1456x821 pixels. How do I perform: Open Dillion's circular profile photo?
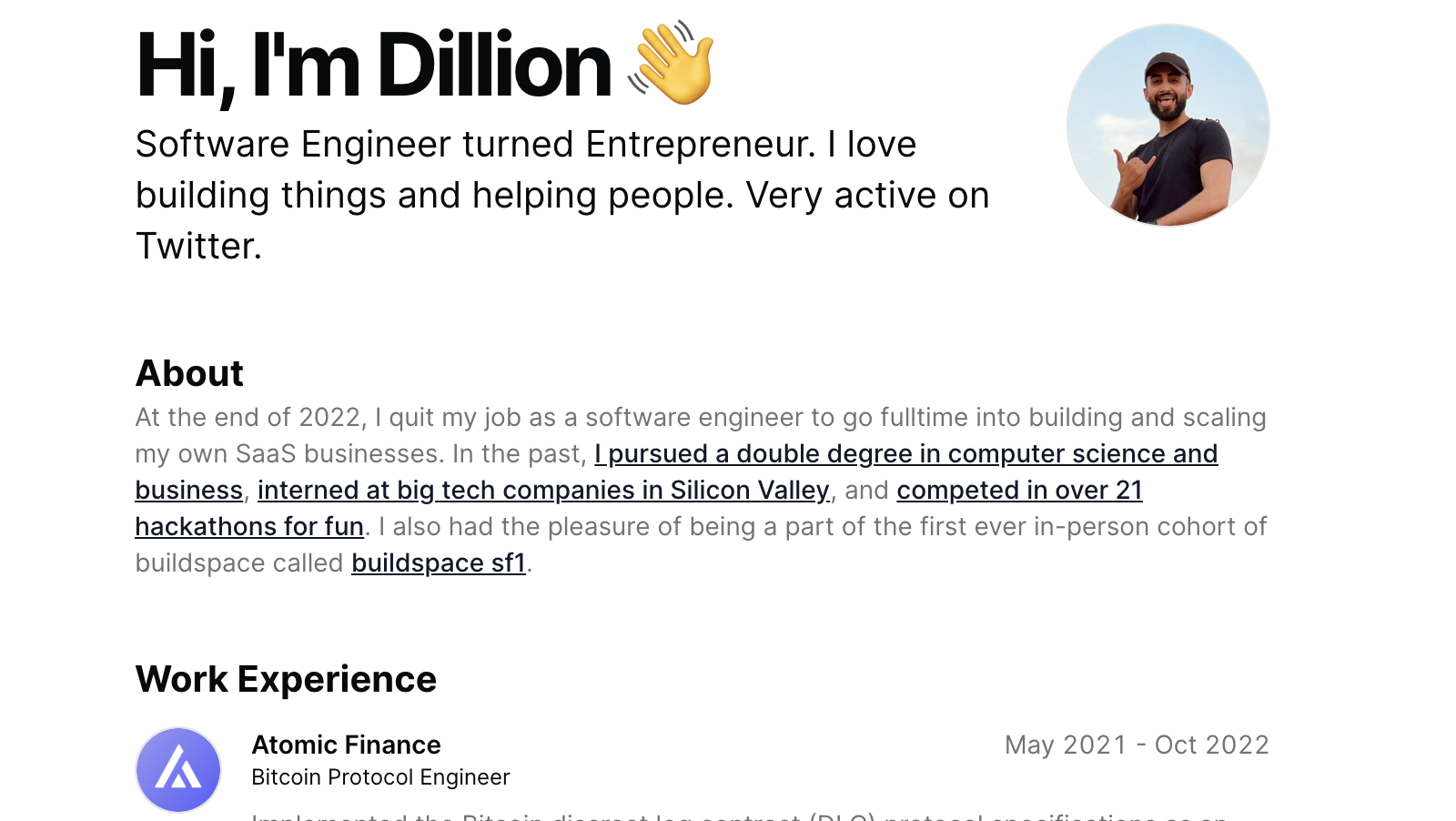[1168, 126]
